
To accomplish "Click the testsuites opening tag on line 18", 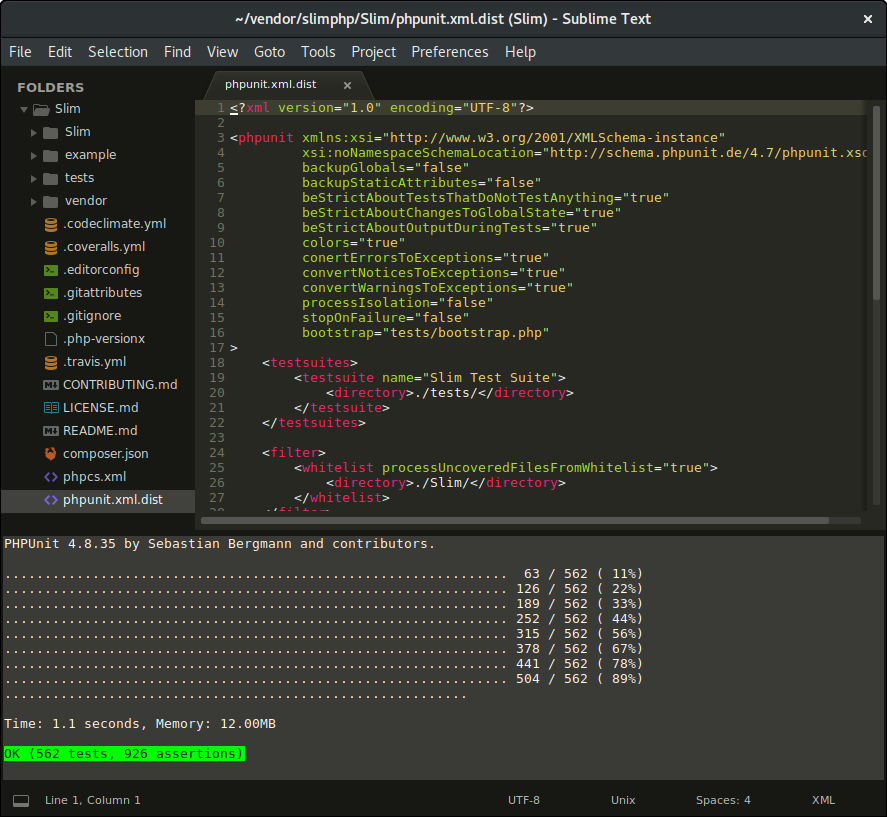I will pyautogui.click(x=310, y=363).
